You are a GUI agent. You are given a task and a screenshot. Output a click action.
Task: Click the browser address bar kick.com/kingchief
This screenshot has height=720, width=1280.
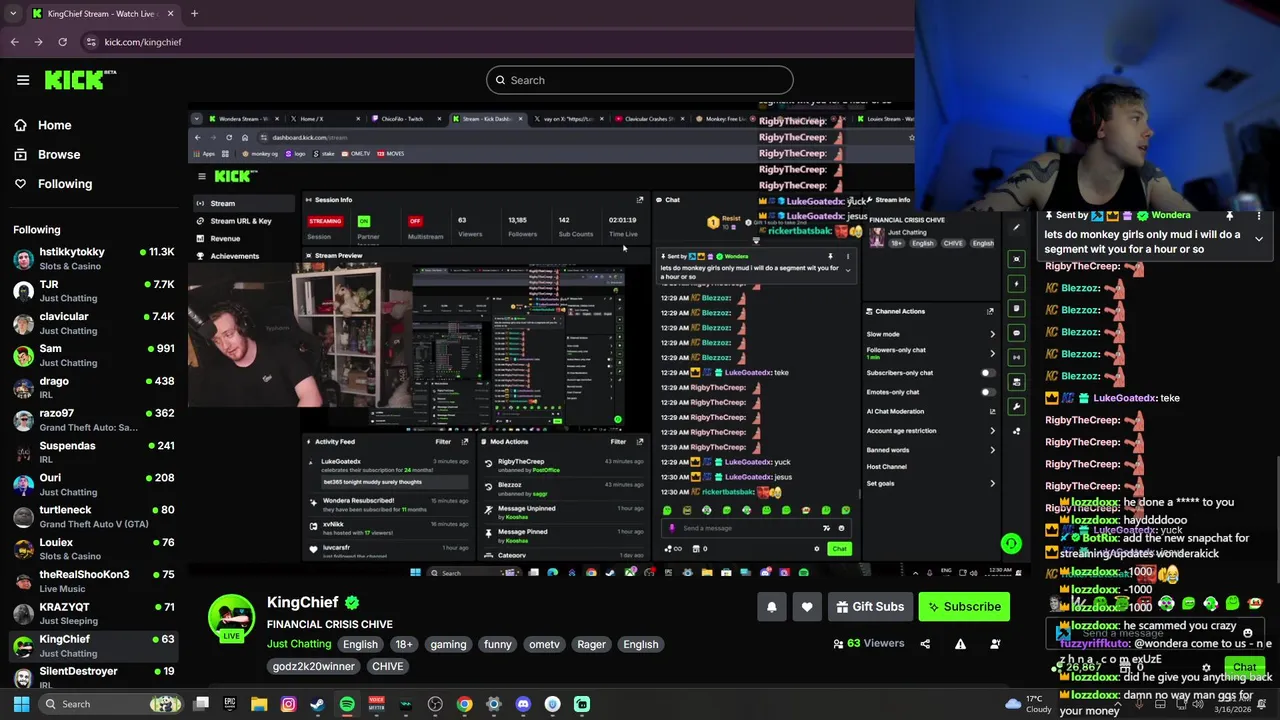coord(143,42)
